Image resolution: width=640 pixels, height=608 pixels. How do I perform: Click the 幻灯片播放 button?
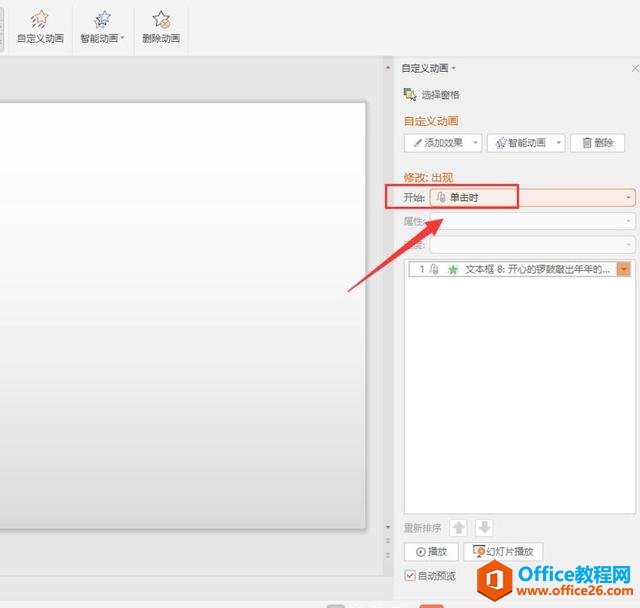coord(503,552)
